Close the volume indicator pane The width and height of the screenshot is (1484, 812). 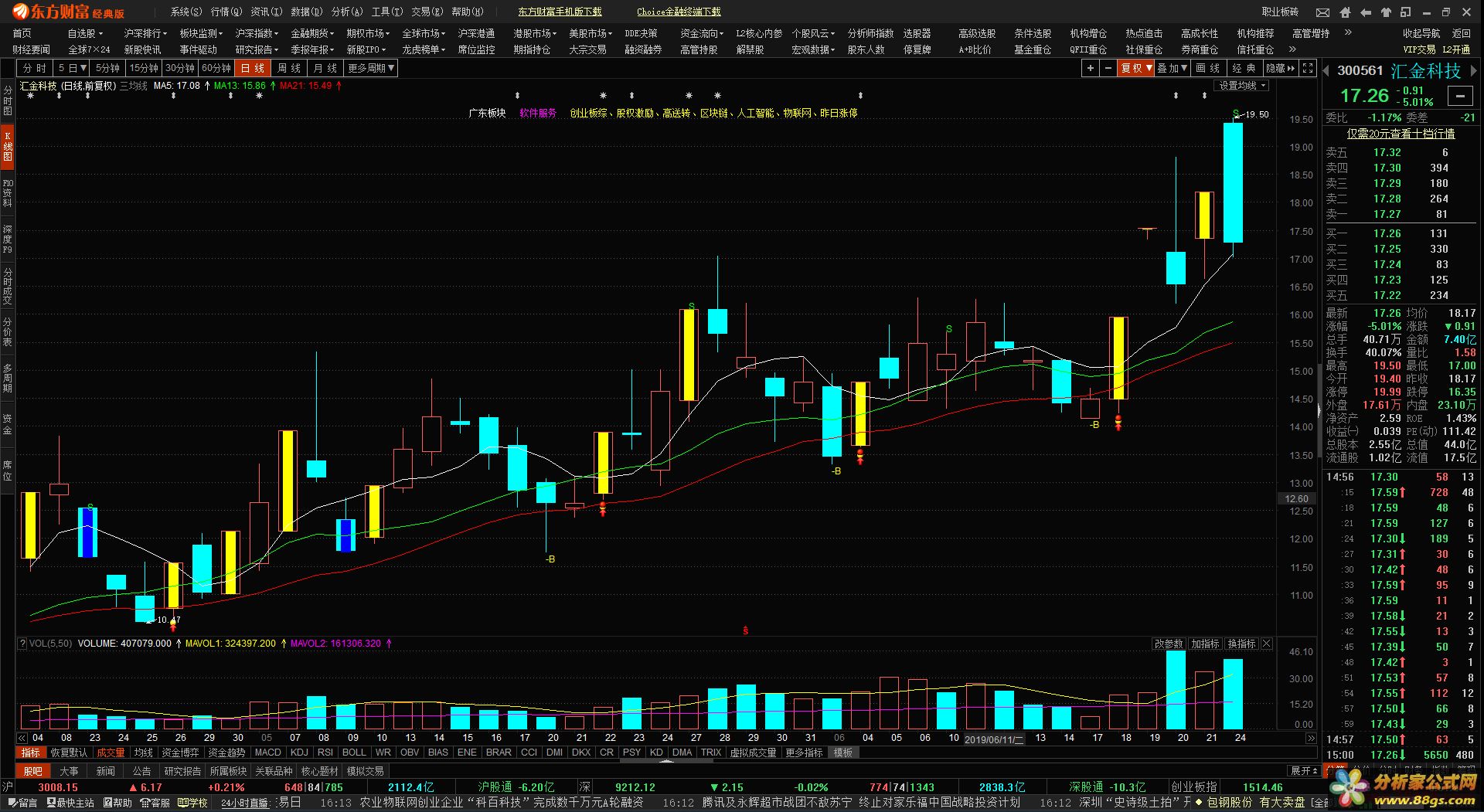pos(1266,644)
